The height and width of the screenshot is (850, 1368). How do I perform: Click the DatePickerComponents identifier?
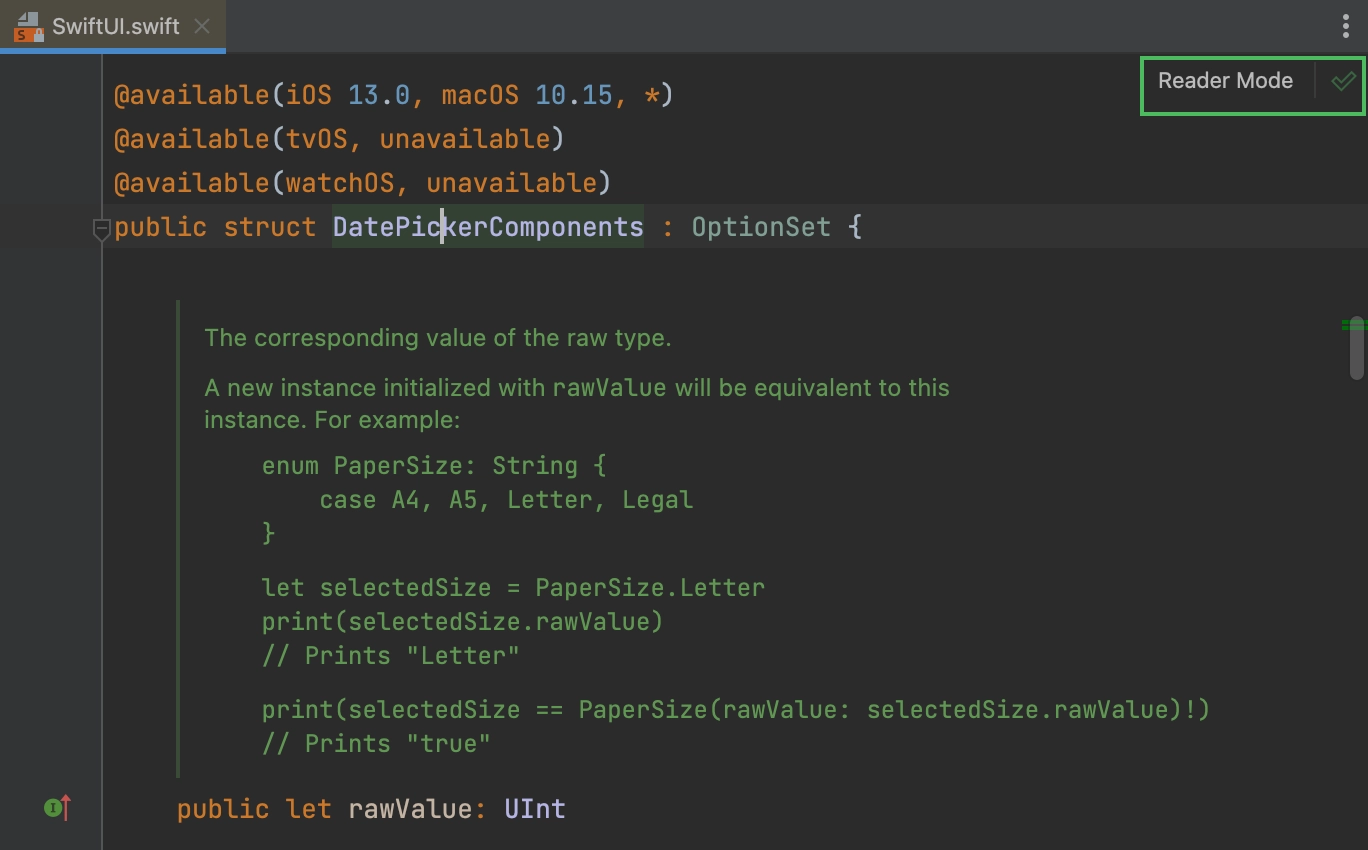488,227
